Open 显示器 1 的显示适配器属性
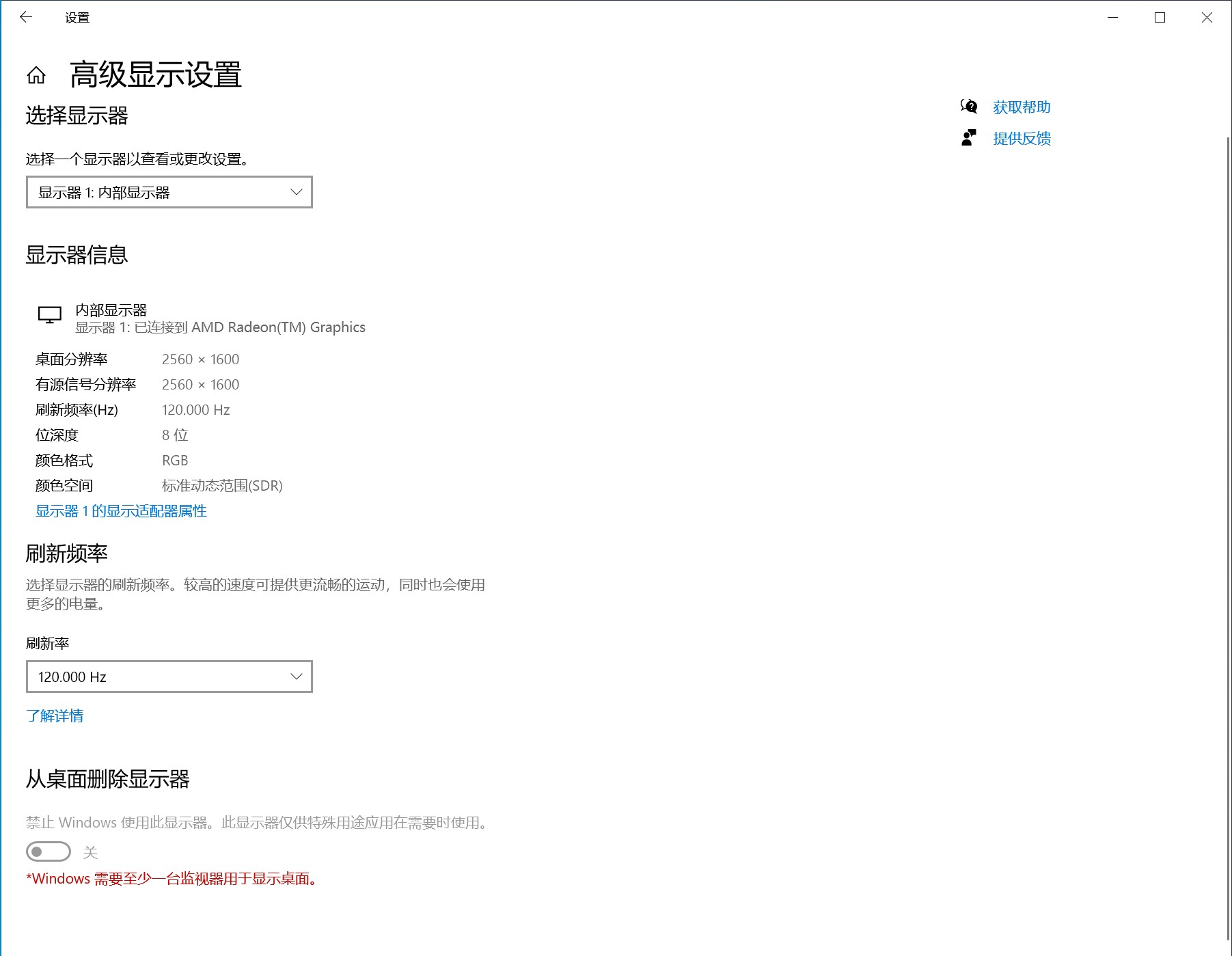 tap(120, 510)
